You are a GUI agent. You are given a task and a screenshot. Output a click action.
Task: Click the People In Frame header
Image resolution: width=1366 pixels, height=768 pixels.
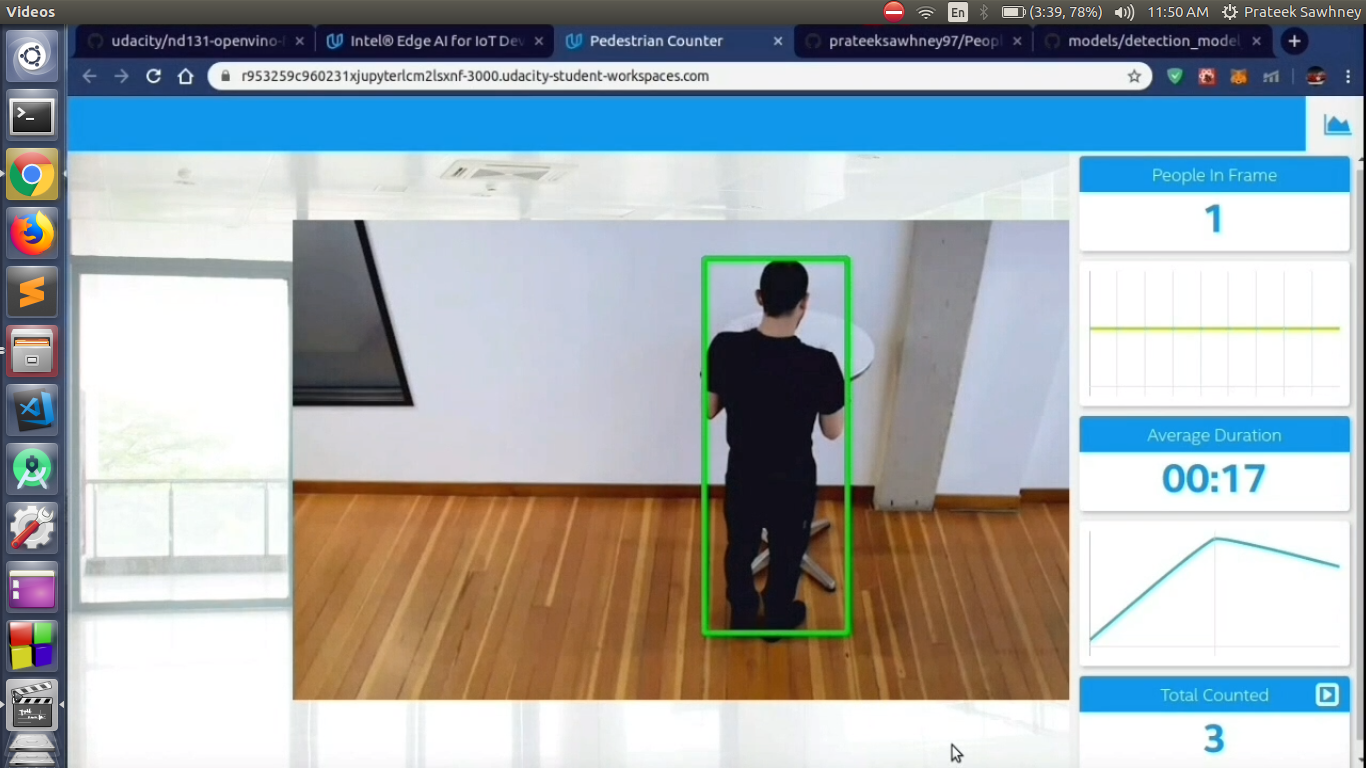tap(1214, 175)
